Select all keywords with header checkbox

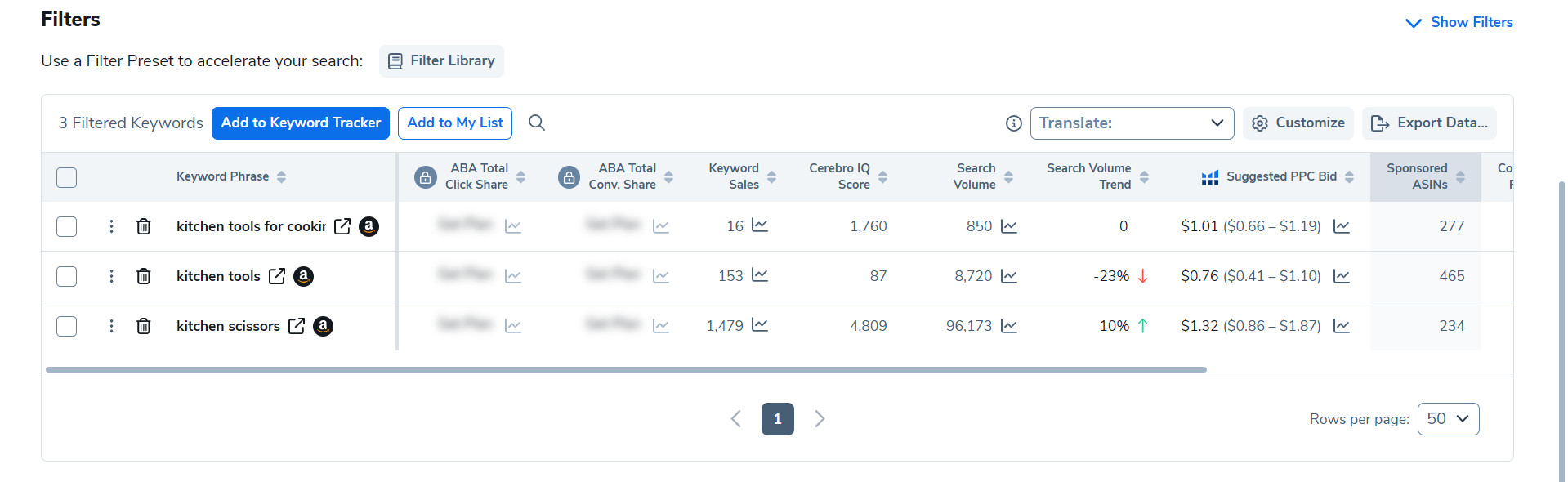click(67, 177)
